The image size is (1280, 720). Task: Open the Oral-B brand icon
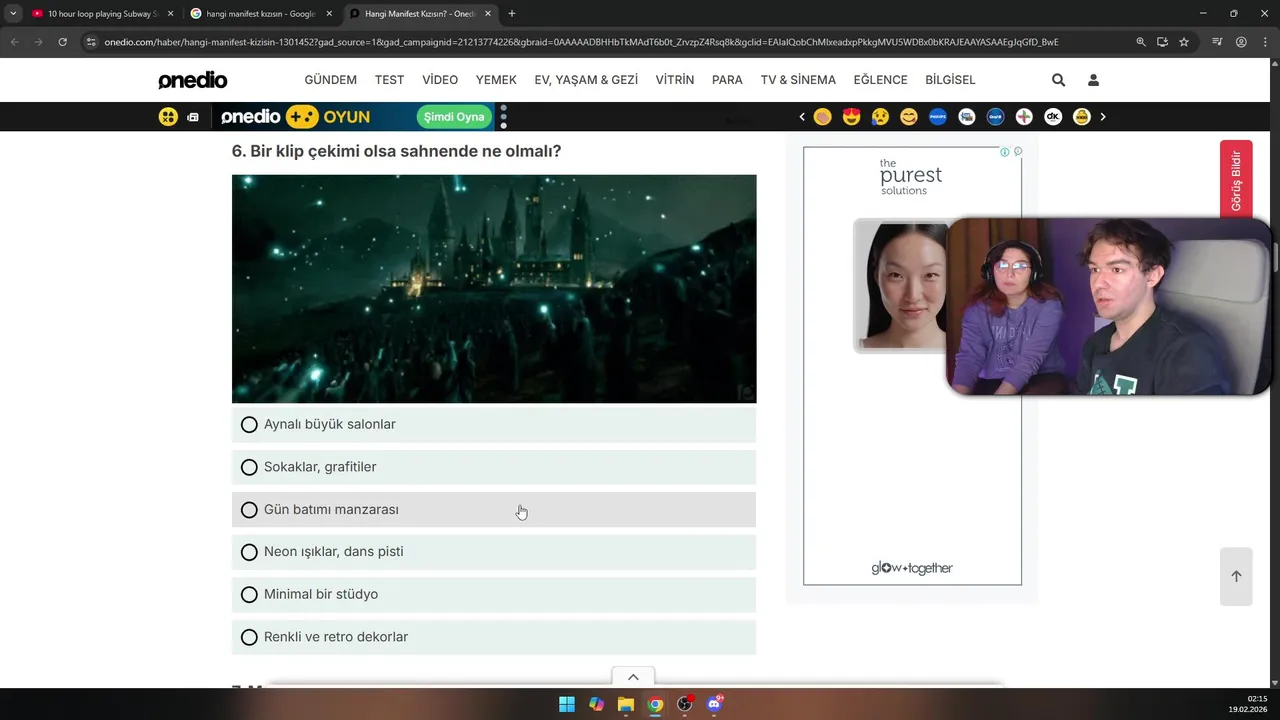pyautogui.click(x=995, y=117)
